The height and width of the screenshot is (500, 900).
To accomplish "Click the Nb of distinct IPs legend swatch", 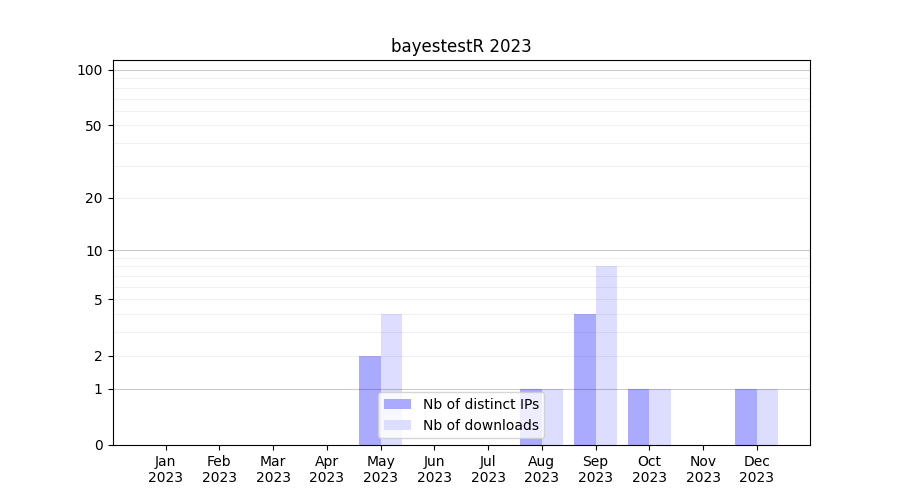I will 397,404.
